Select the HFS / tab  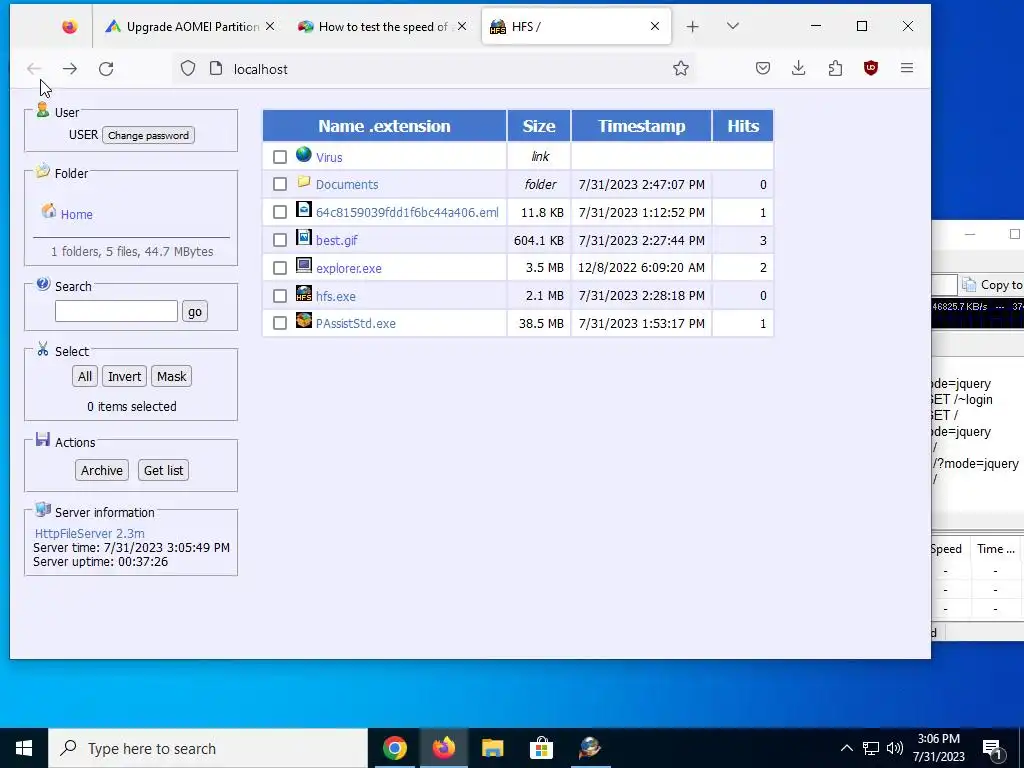pos(577,27)
